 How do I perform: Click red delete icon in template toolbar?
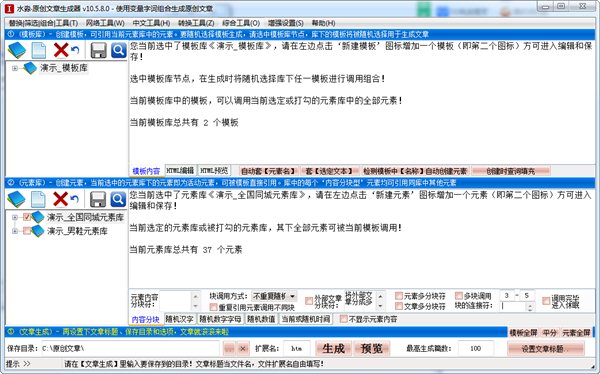pyautogui.click(x=60, y=50)
